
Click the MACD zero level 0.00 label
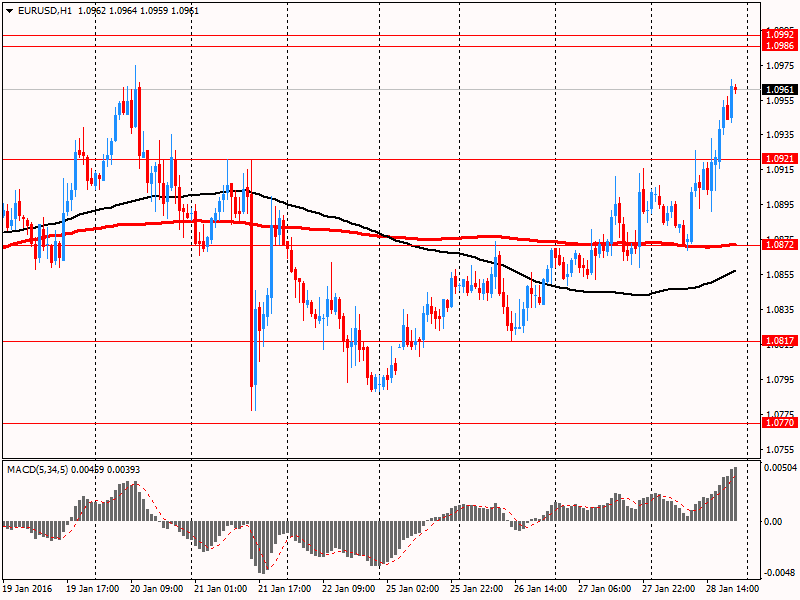pyautogui.click(x=773, y=521)
